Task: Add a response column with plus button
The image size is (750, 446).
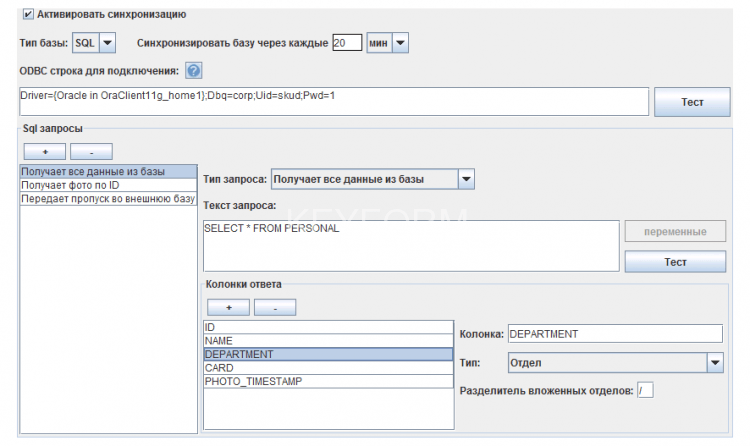Action: click(227, 307)
